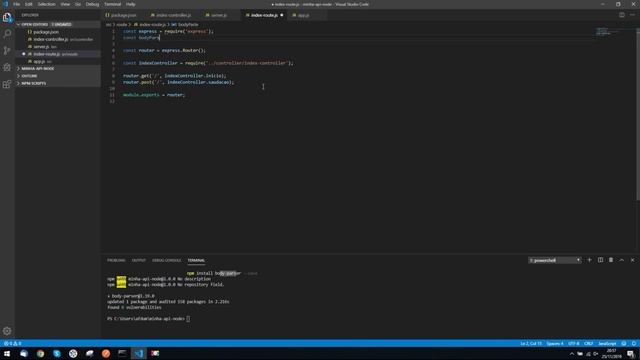Open notifications bell in status bar
640x360 pixels.
tap(633, 343)
